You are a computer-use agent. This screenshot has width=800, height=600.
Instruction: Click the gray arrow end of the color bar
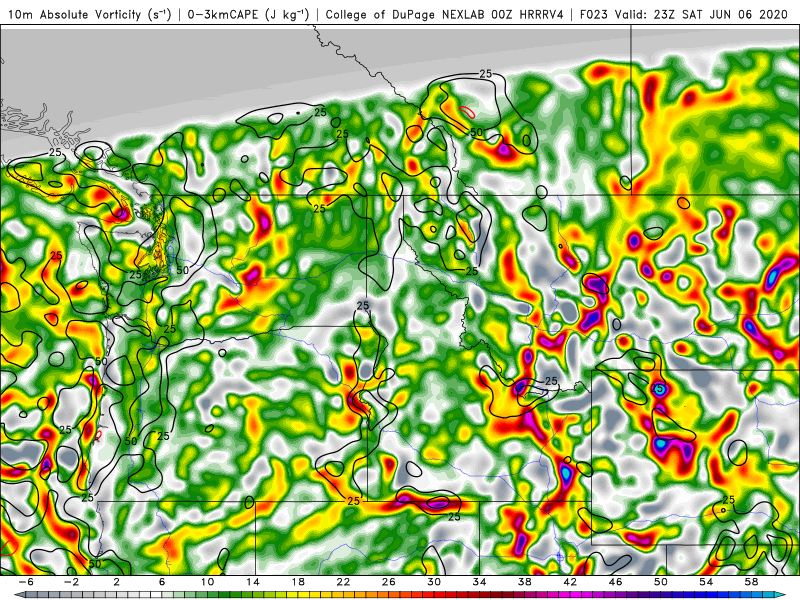coord(20,595)
